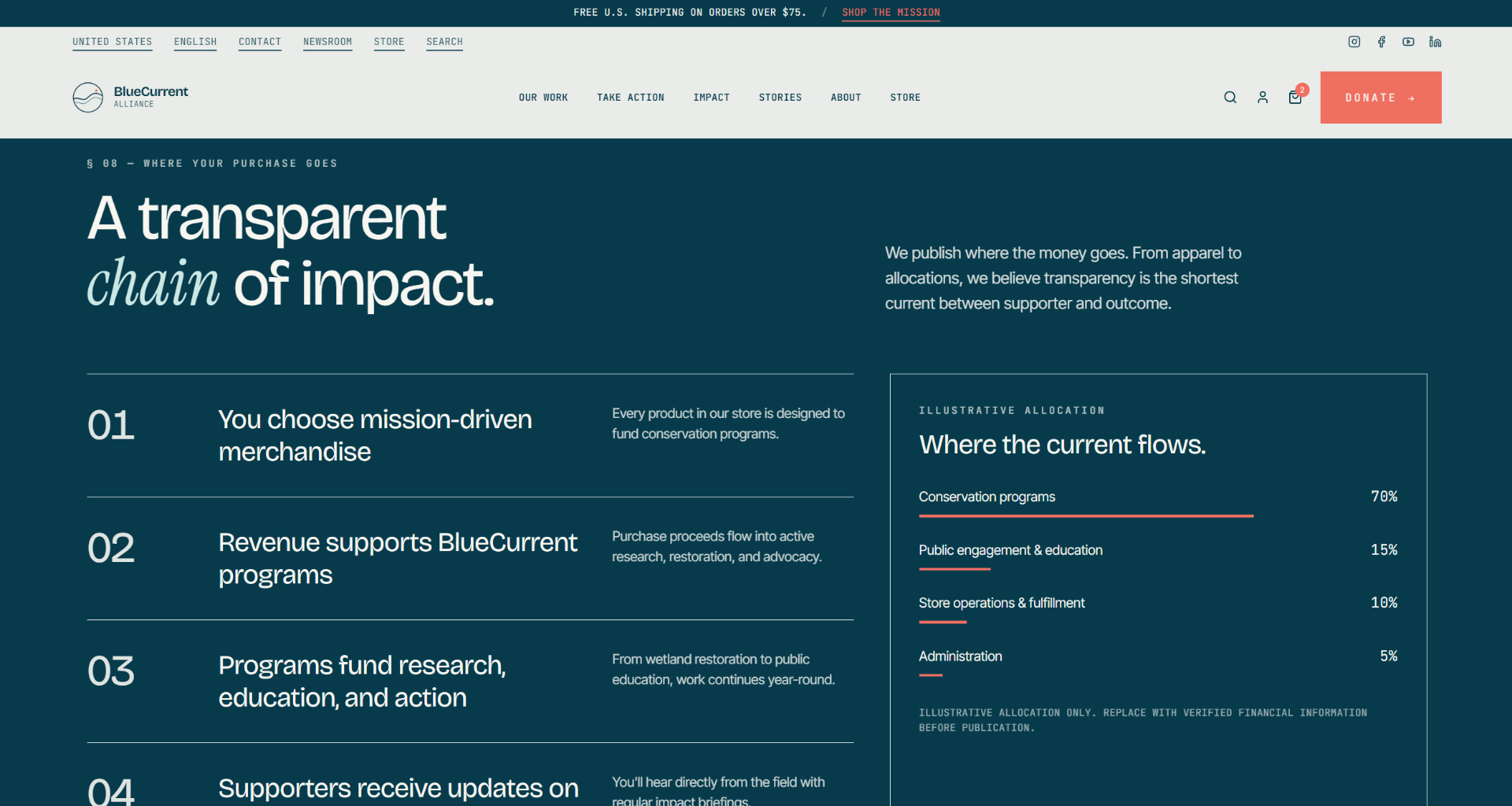The image size is (1512, 806).
Task: Click 'Revenue supports BlueCurrent programs' heading
Action: tap(398, 558)
